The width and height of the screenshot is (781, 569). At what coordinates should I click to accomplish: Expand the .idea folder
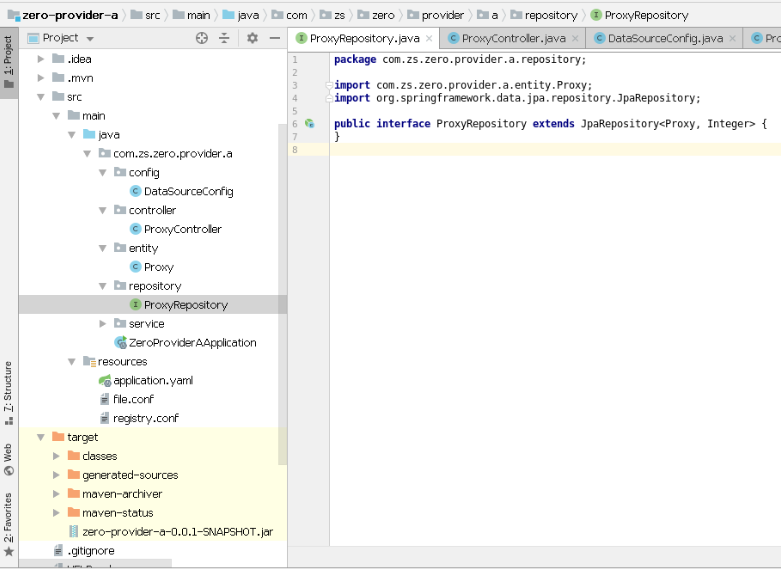(41, 59)
